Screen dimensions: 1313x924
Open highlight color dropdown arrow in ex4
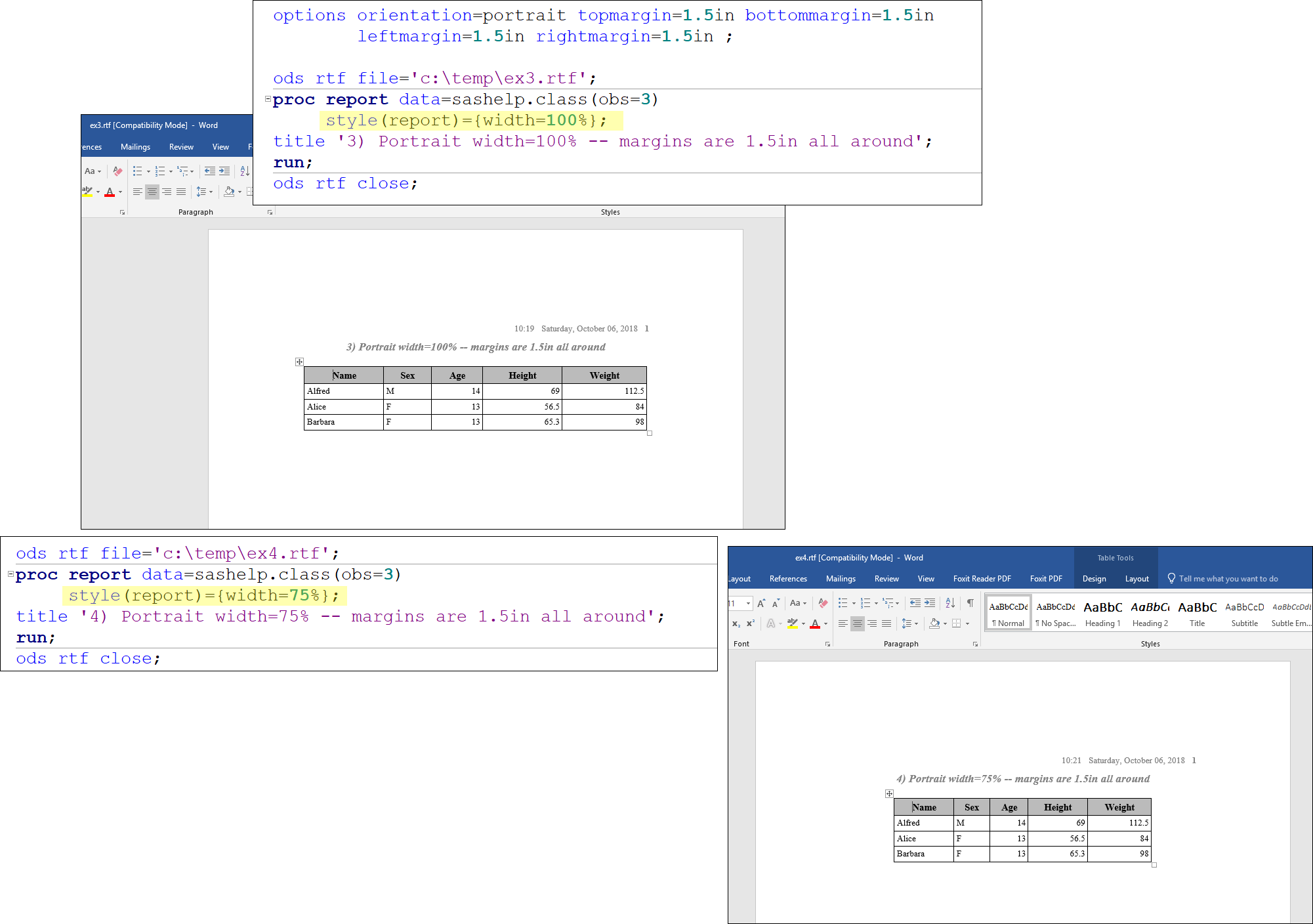(803, 623)
